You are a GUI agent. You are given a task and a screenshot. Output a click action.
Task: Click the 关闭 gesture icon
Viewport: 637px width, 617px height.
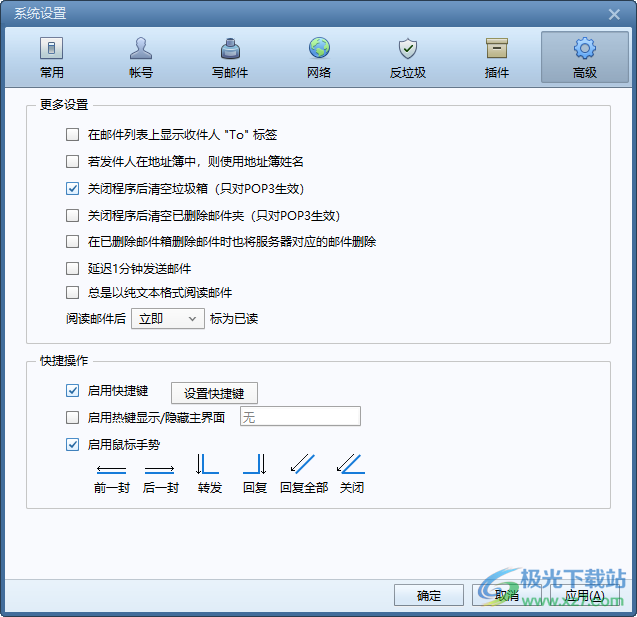pos(351,464)
